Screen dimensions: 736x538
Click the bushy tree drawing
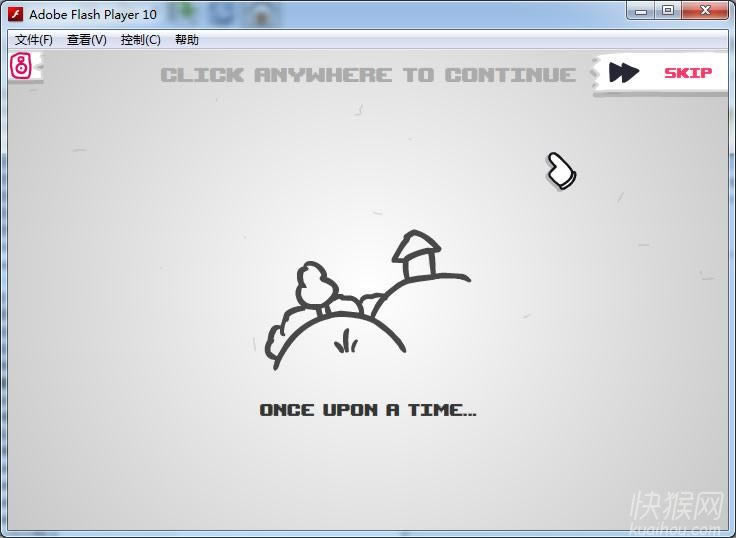(316, 284)
